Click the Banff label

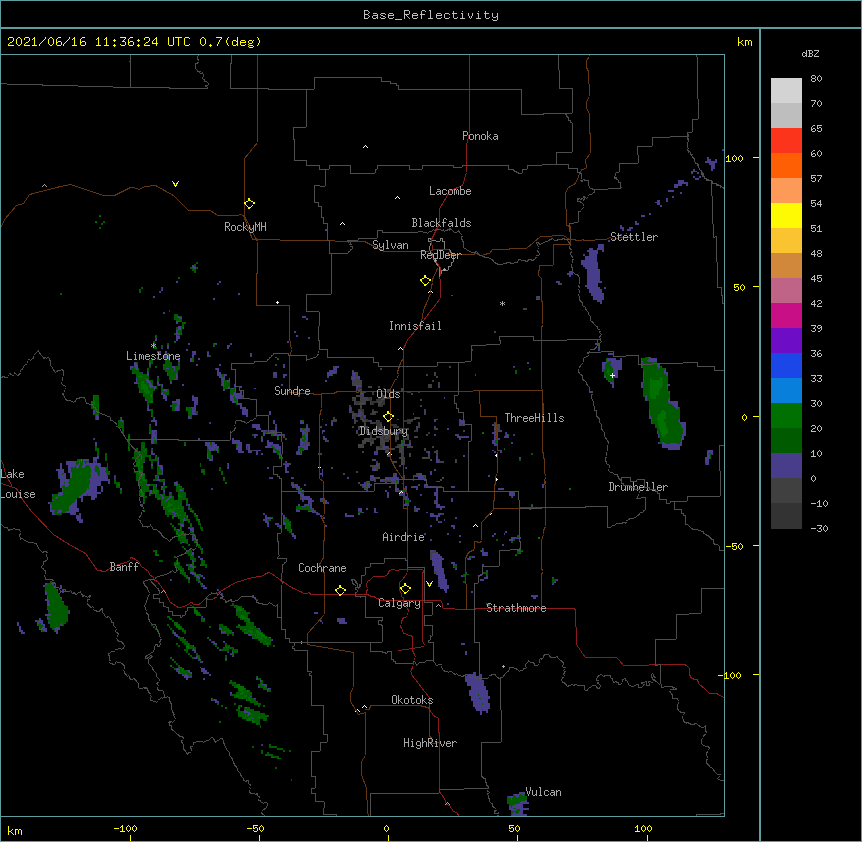click(124, 567)
